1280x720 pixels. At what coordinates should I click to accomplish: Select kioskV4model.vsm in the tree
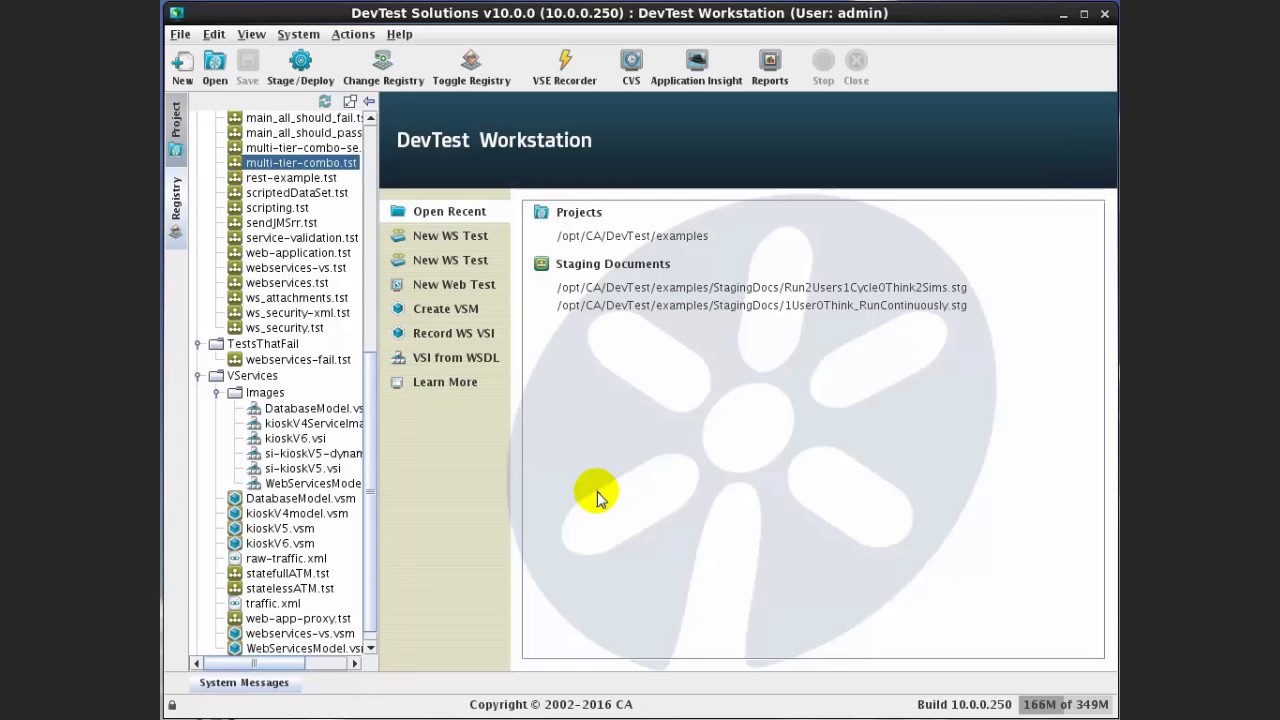tap(297, 513)
